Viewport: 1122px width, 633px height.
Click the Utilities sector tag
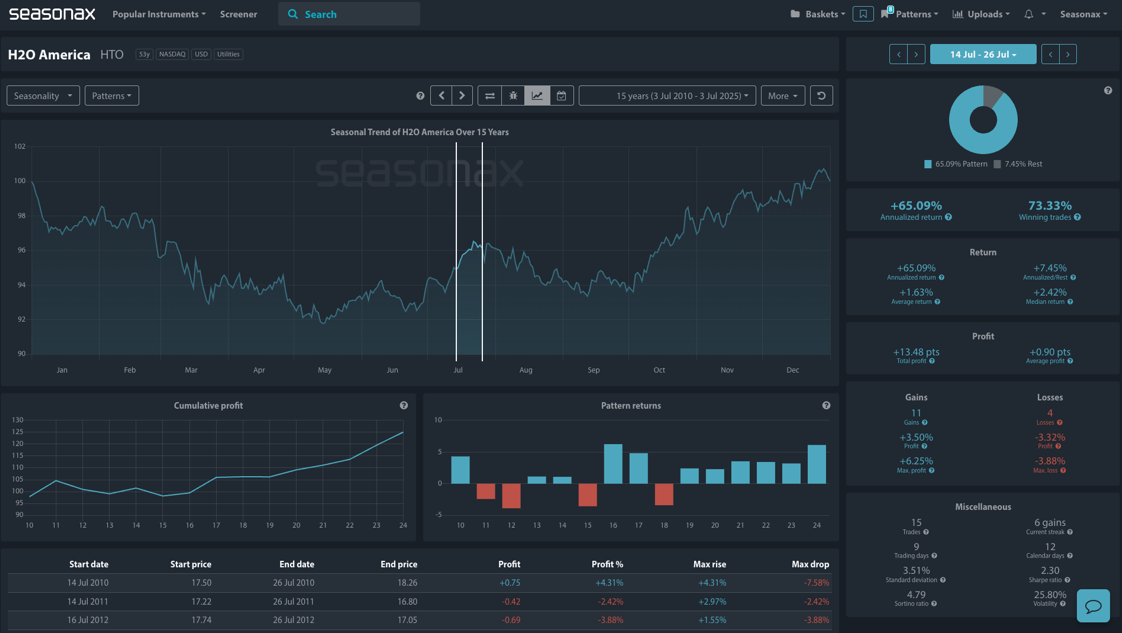click(228, 54)
